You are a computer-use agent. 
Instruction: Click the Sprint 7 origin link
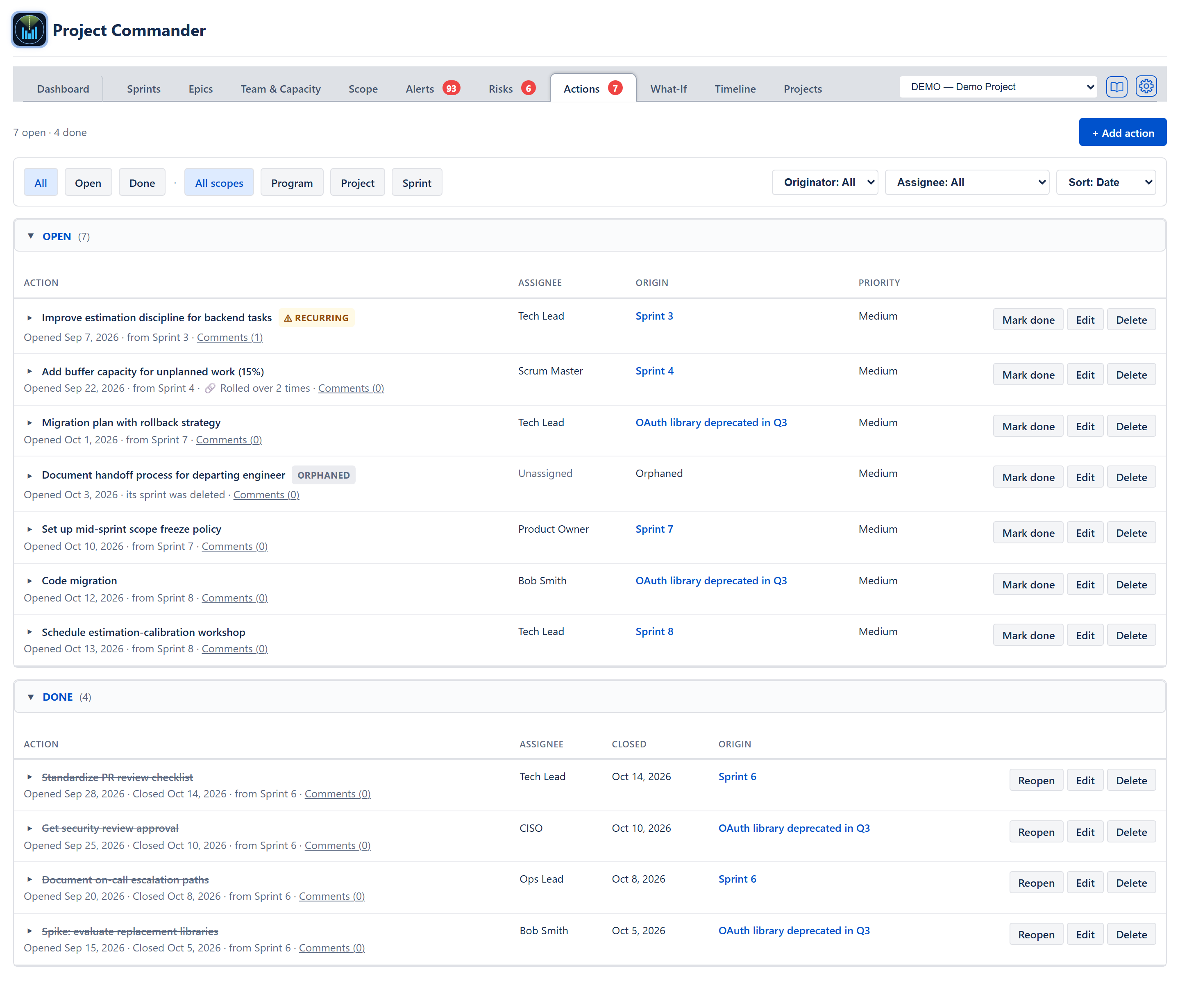(654, 529)
